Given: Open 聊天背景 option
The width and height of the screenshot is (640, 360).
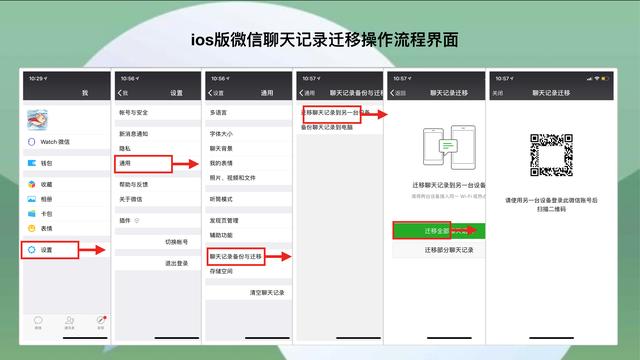Looking at the screenshot, I should point(249,148).
